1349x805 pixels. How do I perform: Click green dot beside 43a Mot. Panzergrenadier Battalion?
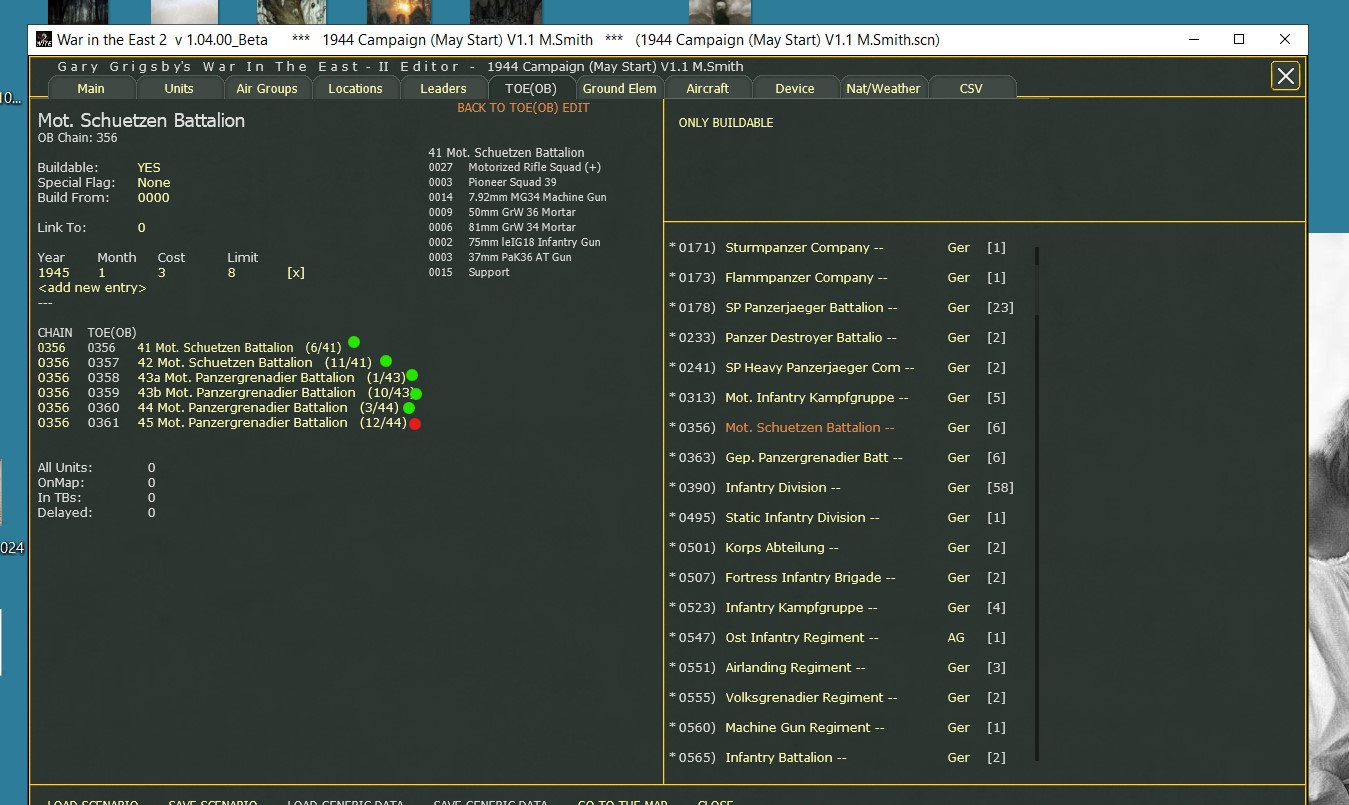tap(412, 376)
